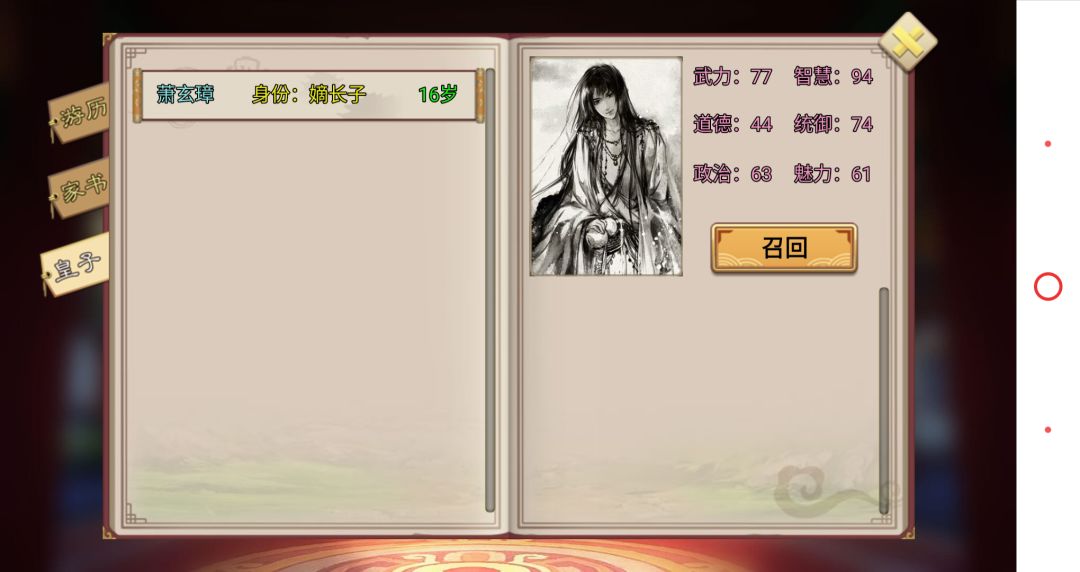Click the prince's ink portrait
1080x572 pixels.
pos(606,166)
